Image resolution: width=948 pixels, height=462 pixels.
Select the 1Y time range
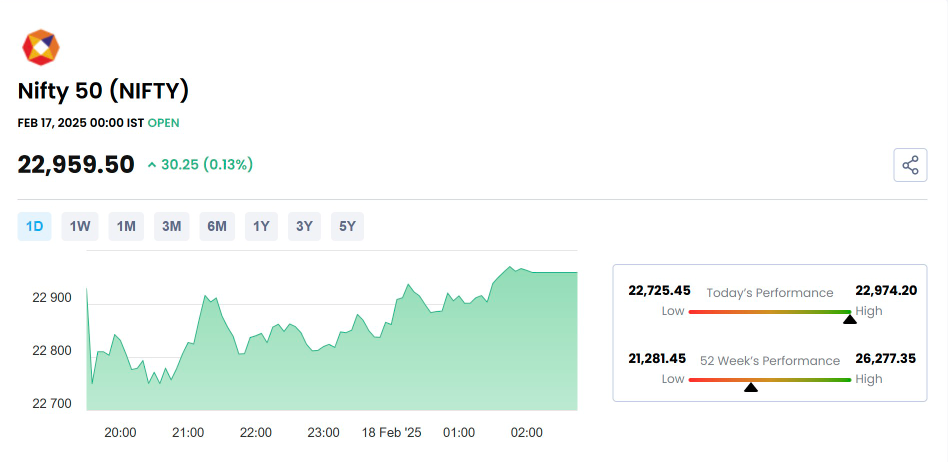click(x=261, y=227)
